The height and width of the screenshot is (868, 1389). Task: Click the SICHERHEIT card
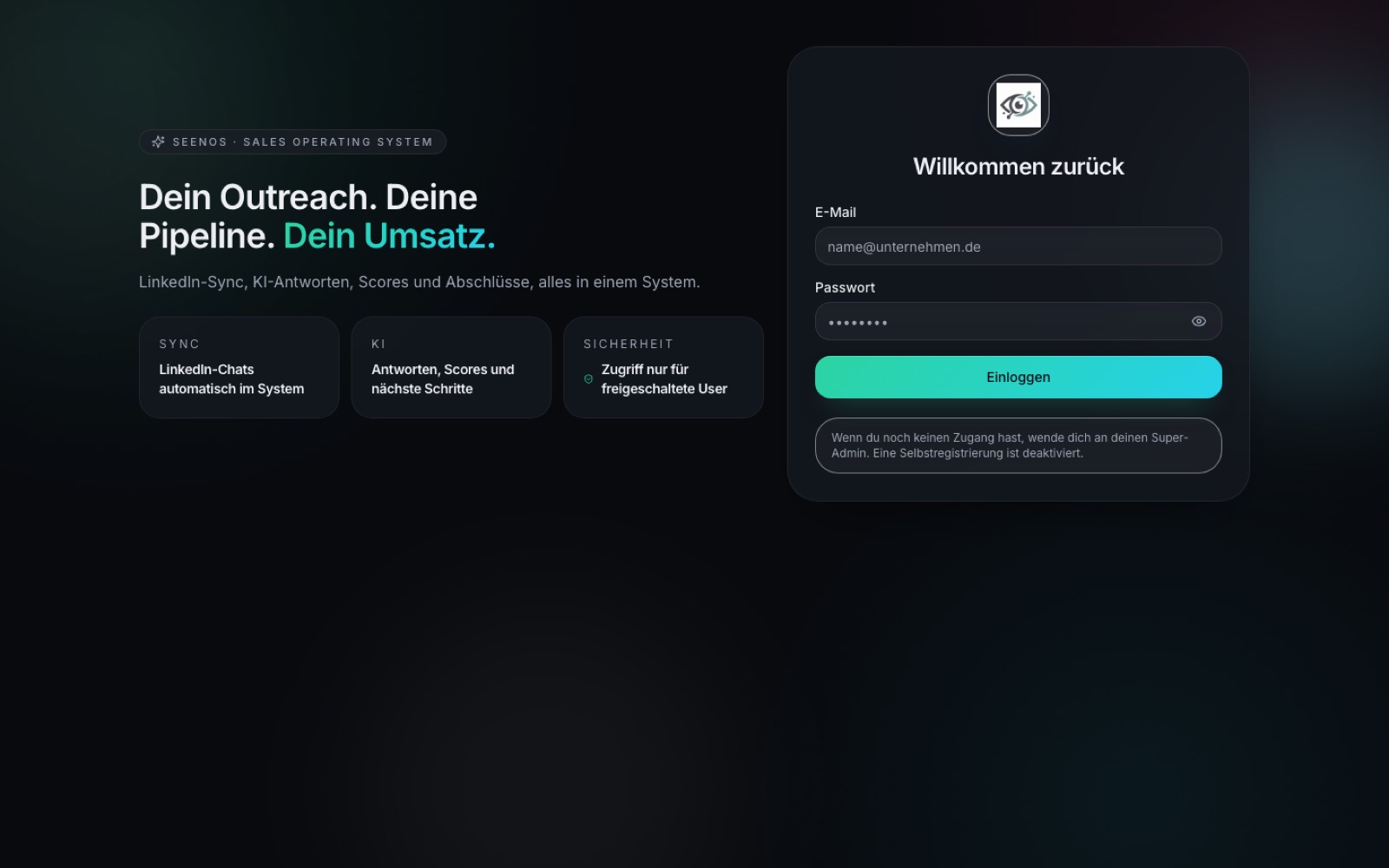click(663, 367)
